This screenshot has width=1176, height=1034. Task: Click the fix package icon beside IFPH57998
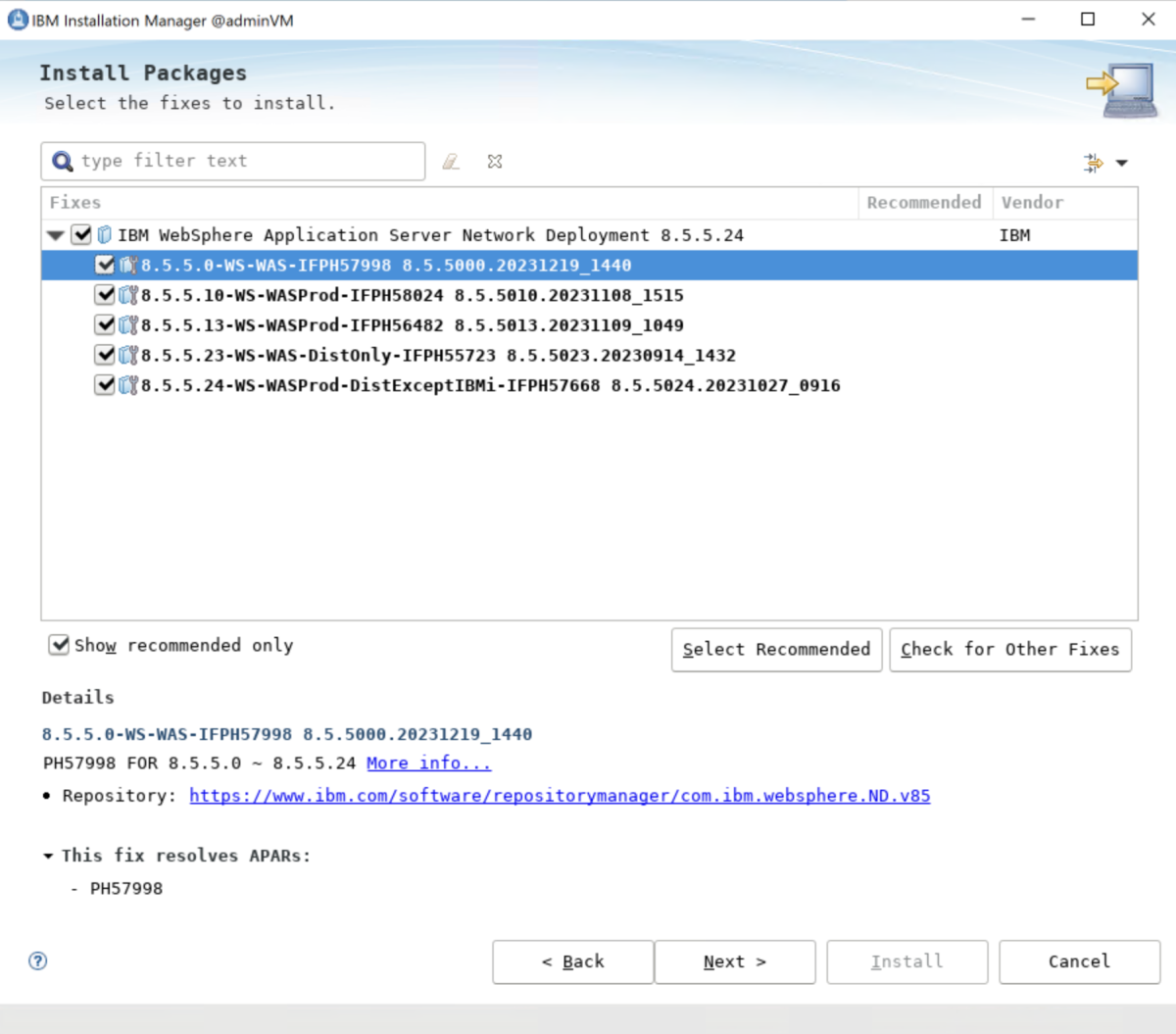126,265
